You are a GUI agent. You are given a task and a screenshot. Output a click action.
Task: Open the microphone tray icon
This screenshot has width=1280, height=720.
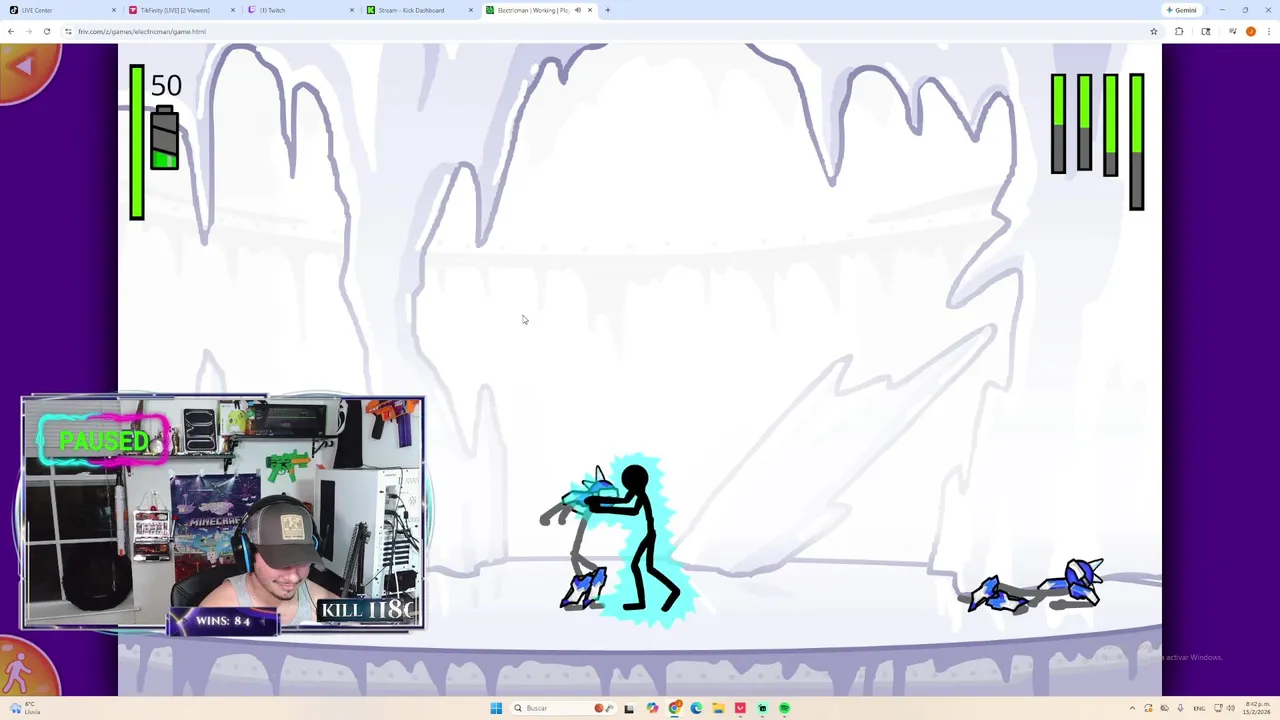[1180, 708]
